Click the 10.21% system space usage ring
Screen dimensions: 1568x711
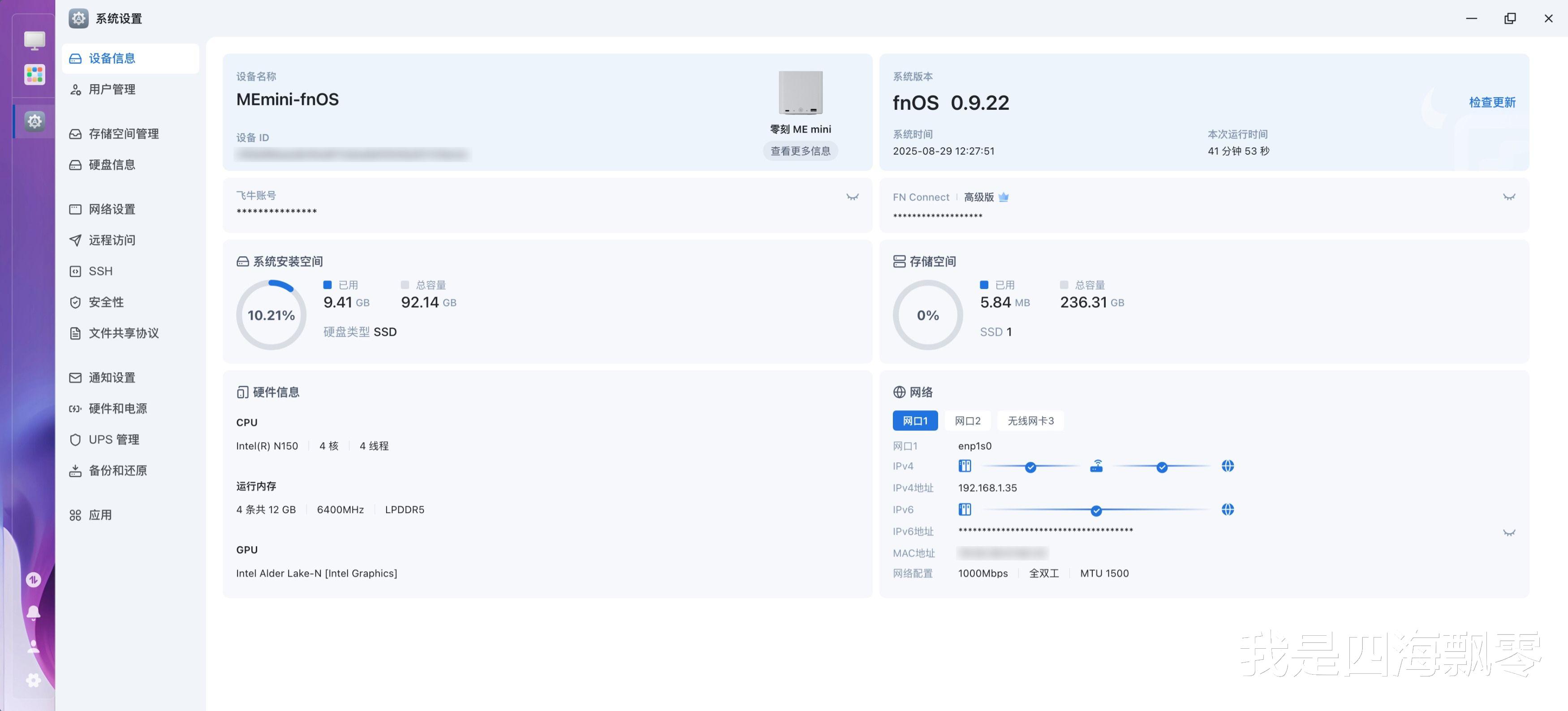pyautogui.click(x=271, y=315)
